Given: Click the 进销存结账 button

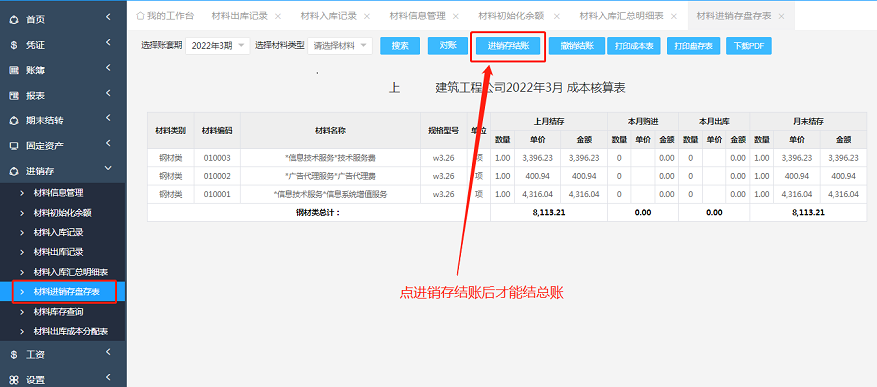Looking at the screenshot, I should click(508, 46).
